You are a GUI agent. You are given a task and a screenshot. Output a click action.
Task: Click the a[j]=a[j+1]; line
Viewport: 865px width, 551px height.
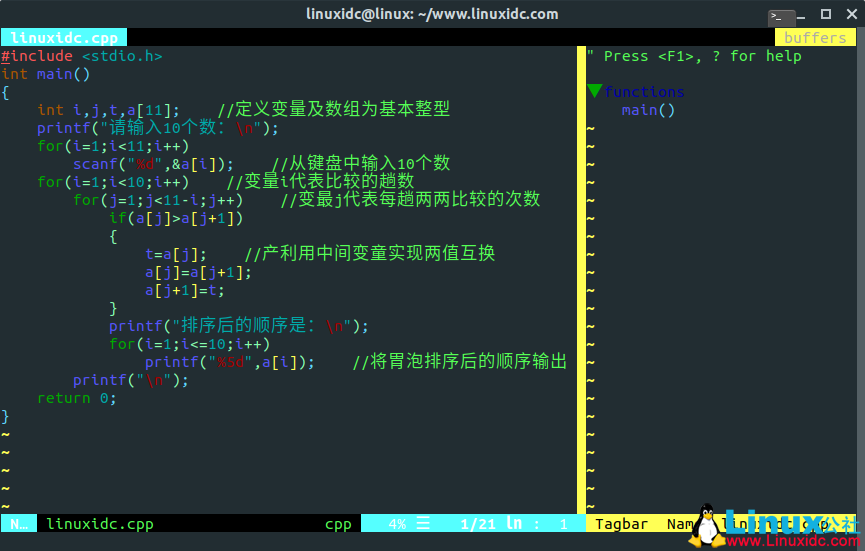tap(199, 272)
